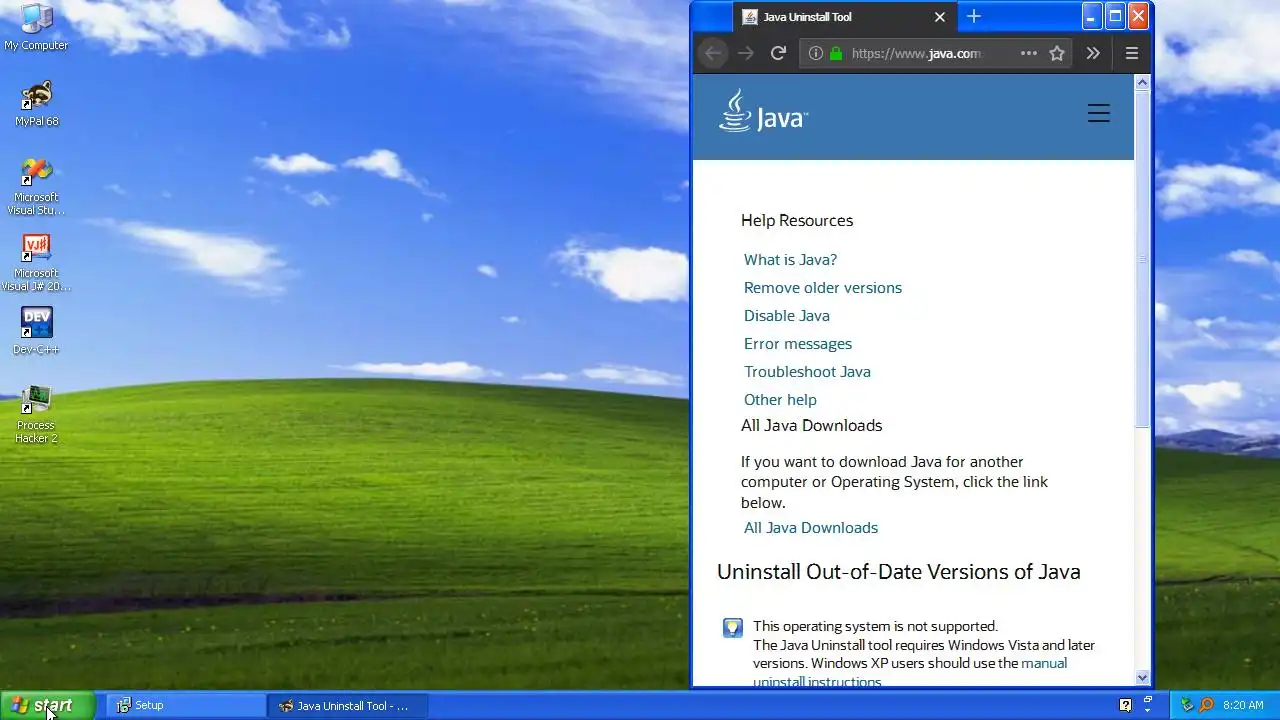This screenshot has width=1280, height=720.
Task: Click the Help Resources heading text
Action: 797,220
